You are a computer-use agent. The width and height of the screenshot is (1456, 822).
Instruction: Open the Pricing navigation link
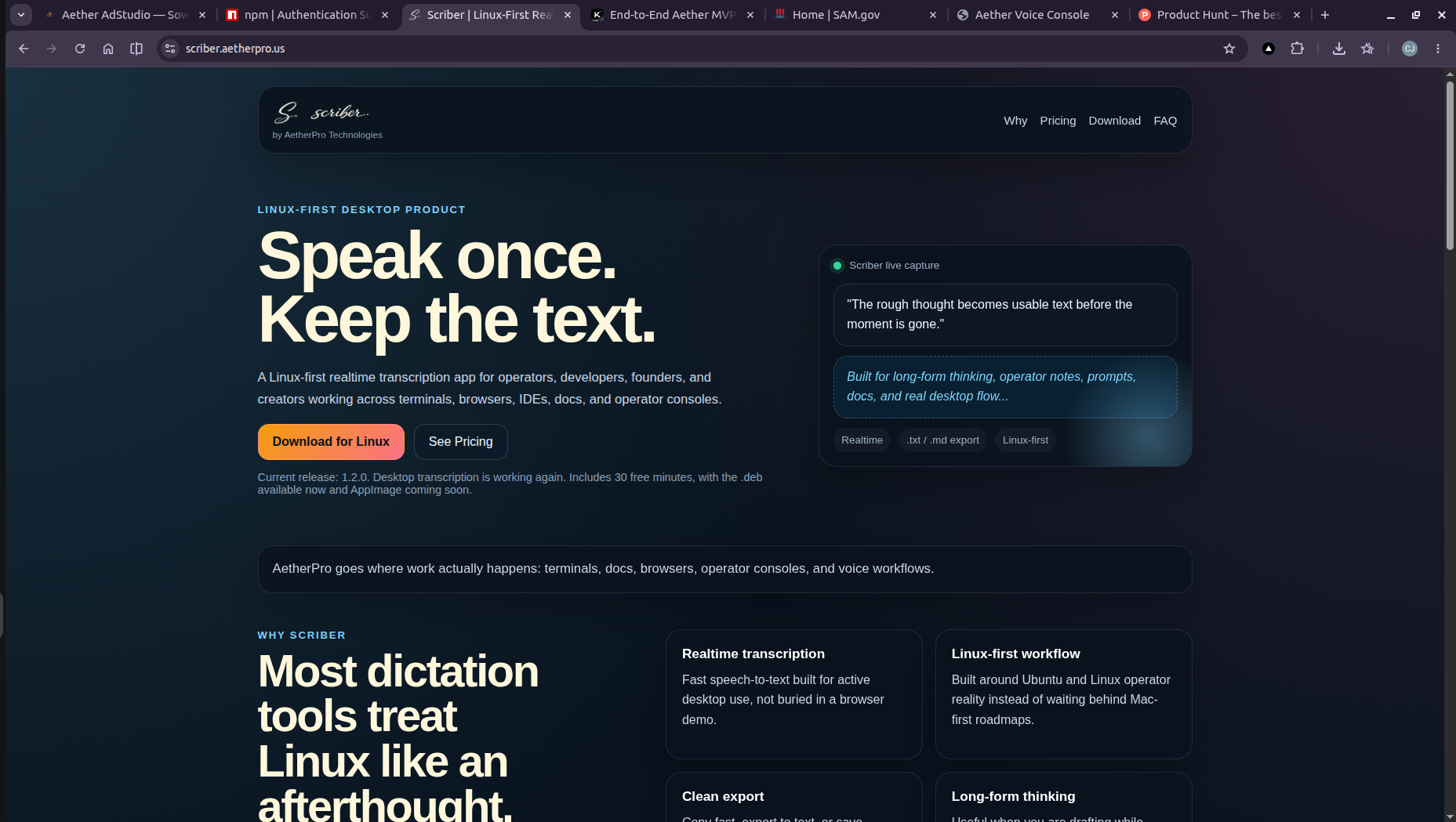(1058, 121)
